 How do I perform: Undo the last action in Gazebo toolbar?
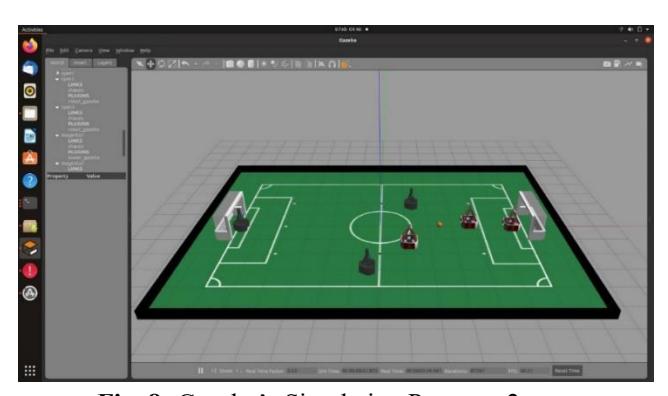click(185, 64)
